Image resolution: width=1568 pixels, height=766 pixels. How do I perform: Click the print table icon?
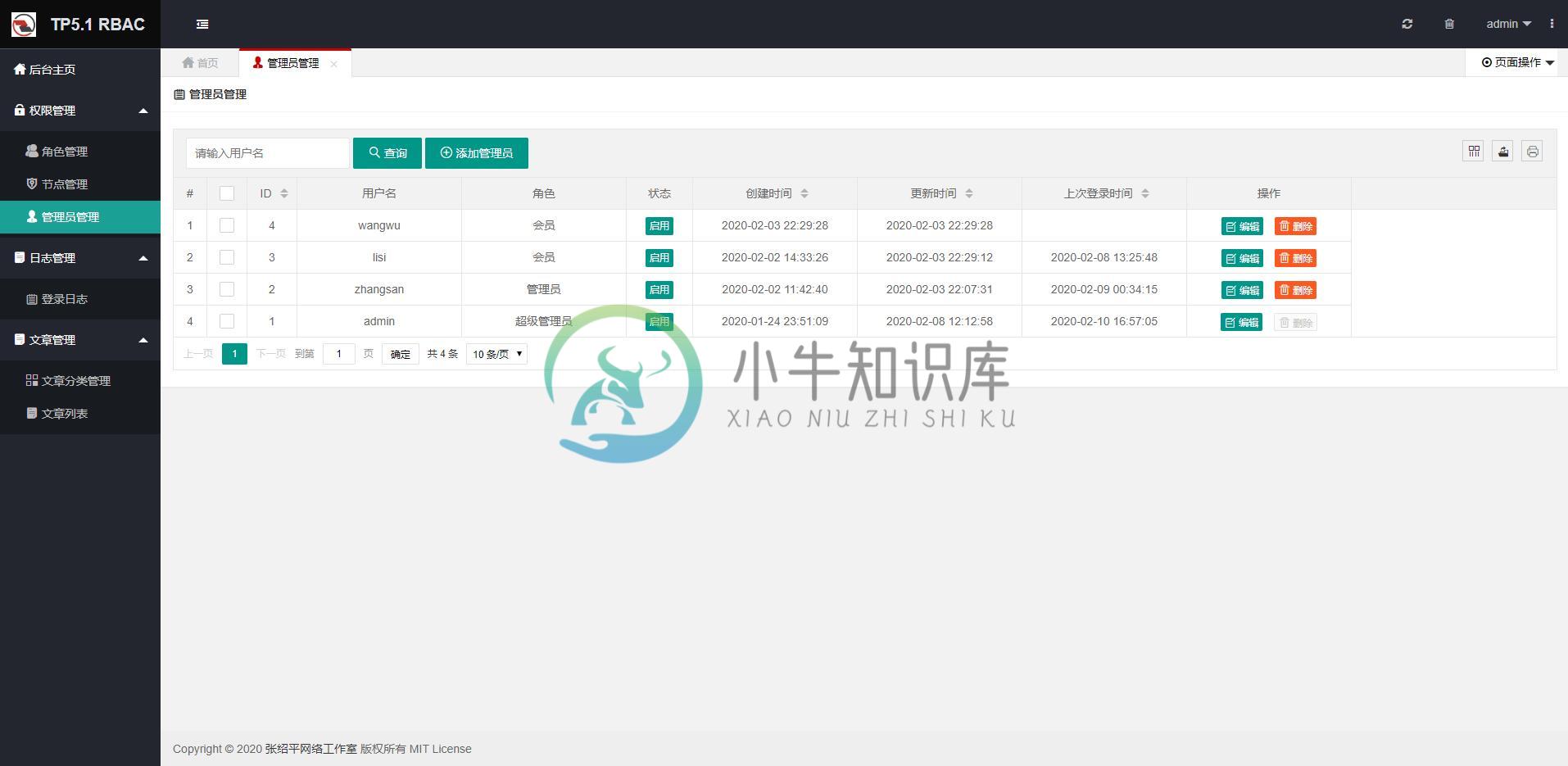coord(1533,152)
